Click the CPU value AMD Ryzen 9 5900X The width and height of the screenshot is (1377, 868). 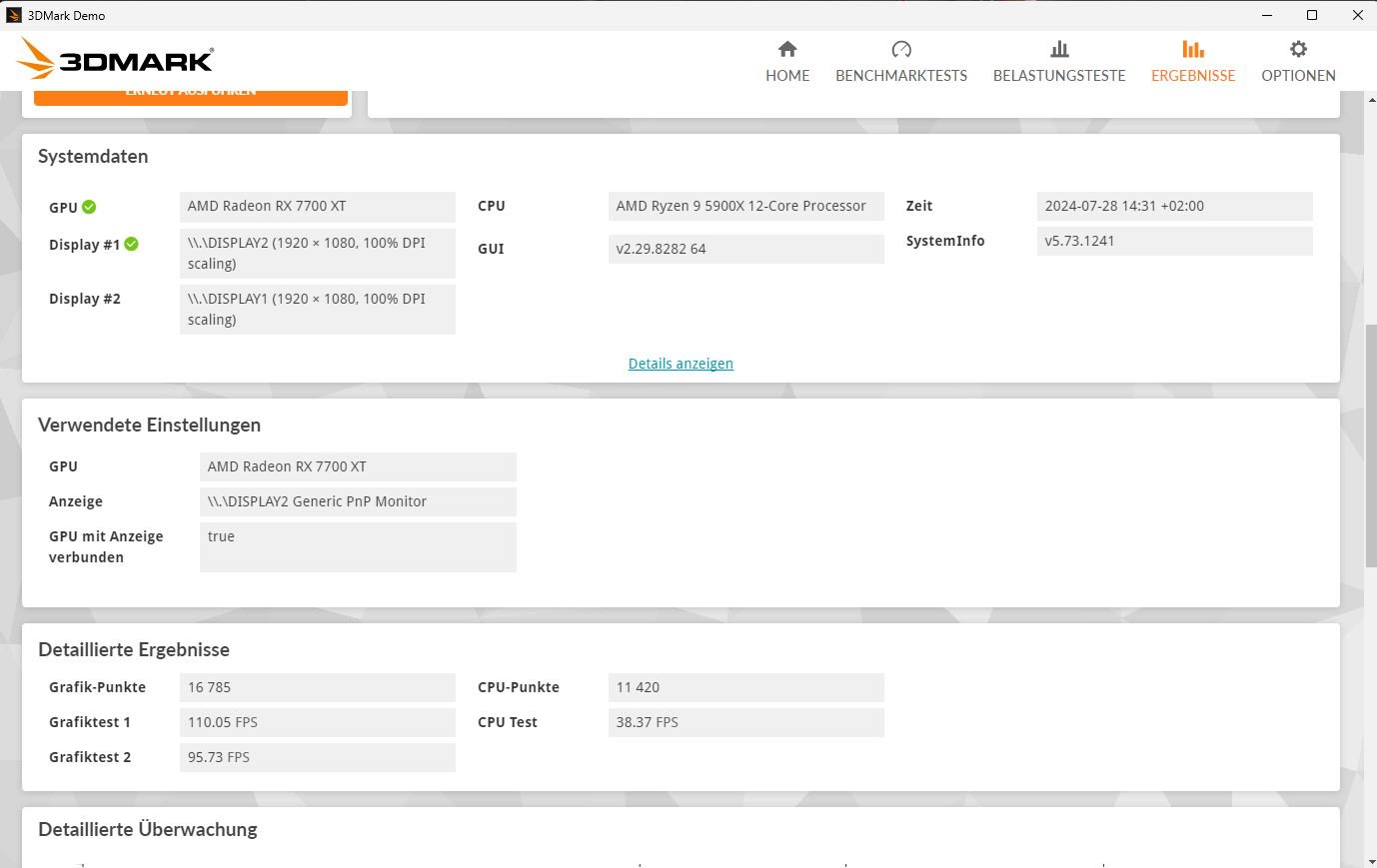746,206
